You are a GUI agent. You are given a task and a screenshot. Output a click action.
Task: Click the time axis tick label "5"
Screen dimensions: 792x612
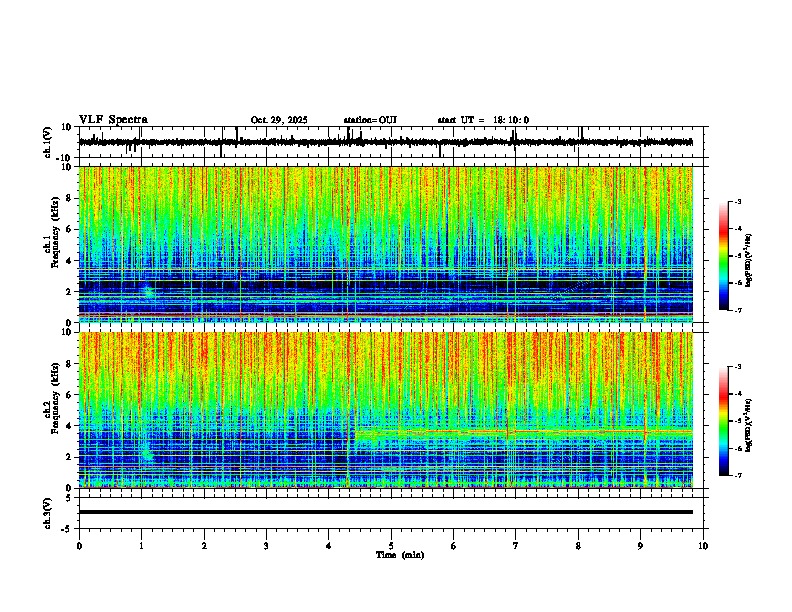391,546
